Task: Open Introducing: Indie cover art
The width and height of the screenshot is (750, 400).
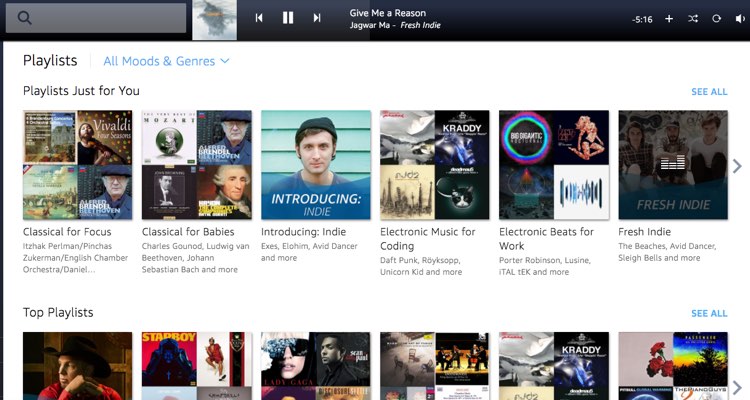Action: coord(316,165)
